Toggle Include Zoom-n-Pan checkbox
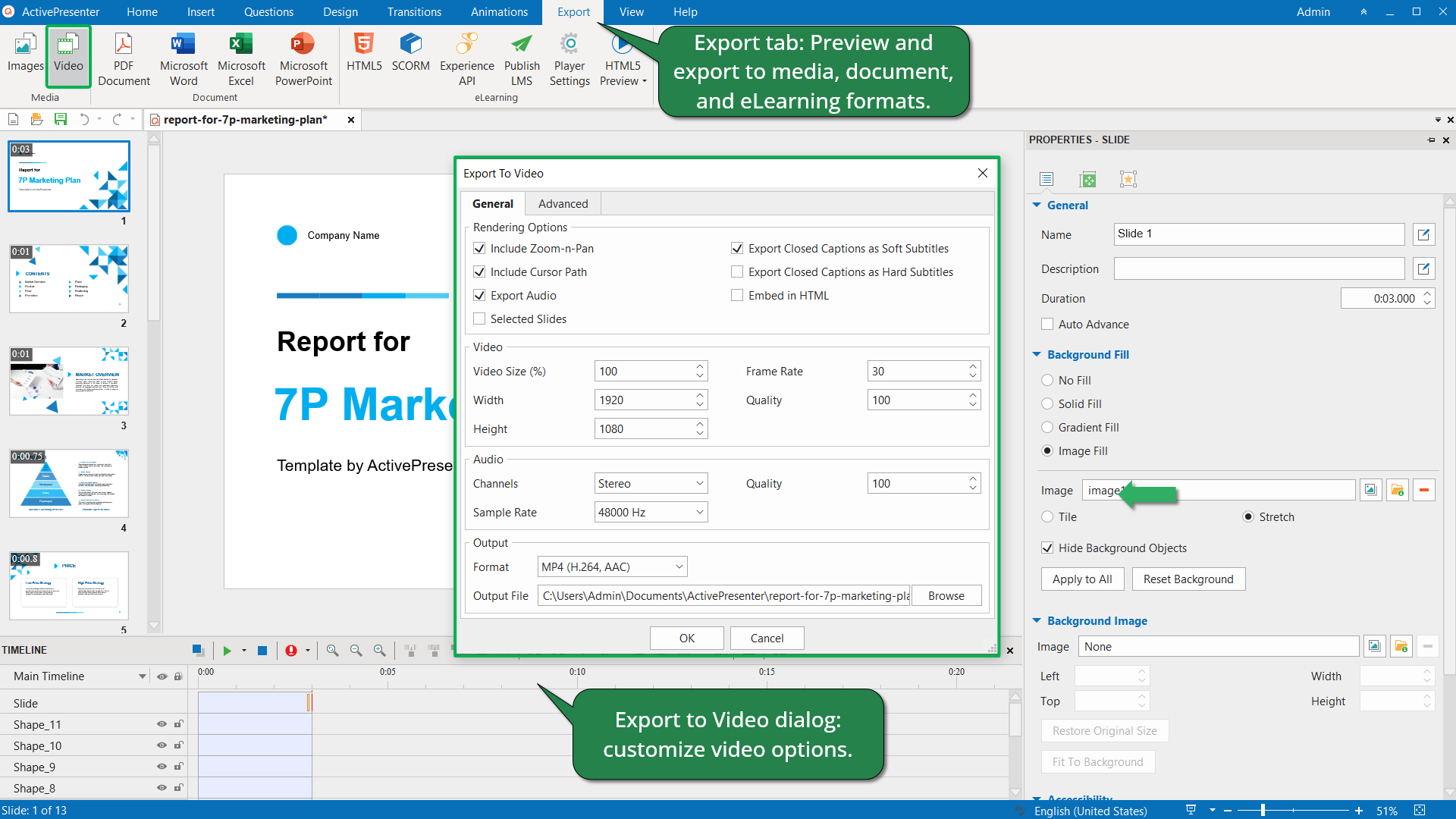 tap(480, 248)
